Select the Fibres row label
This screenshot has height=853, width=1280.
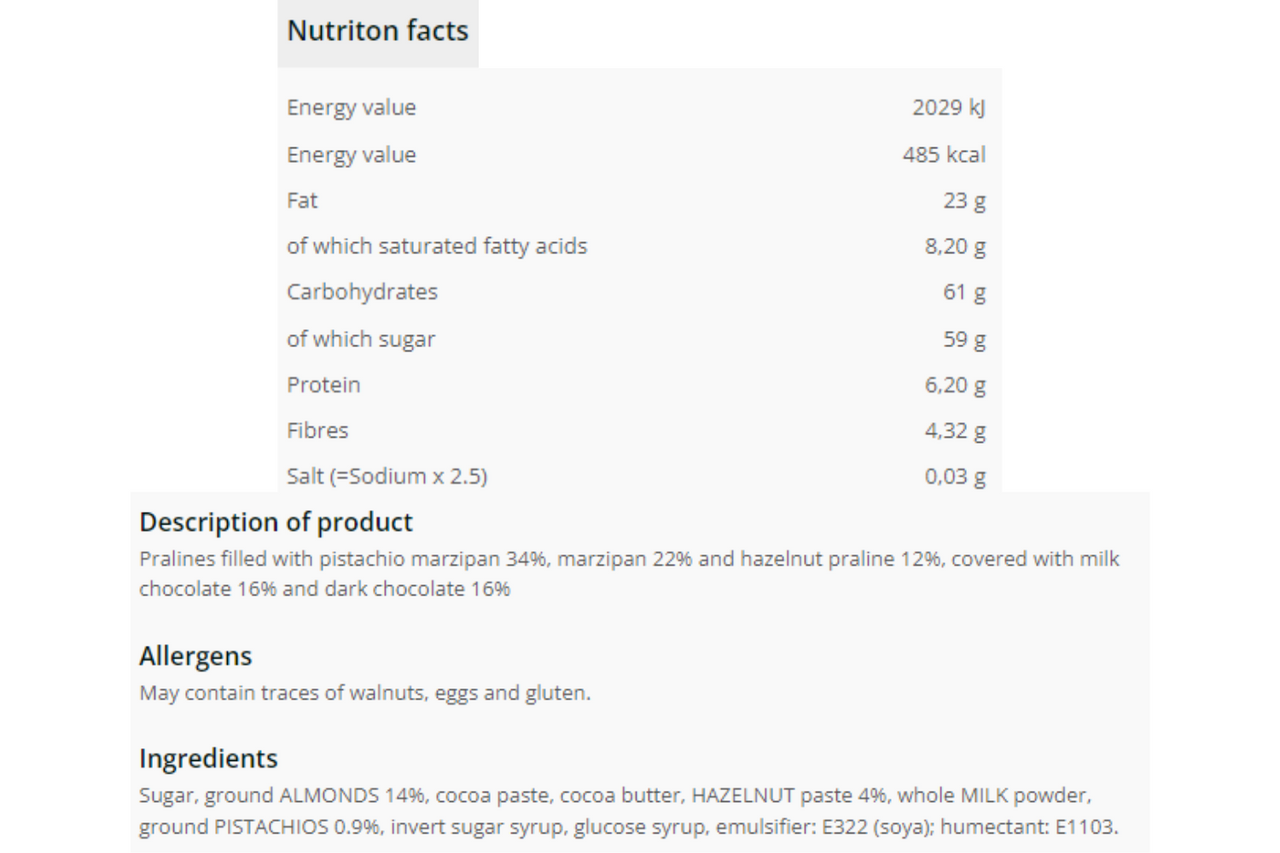pos(318,431)
